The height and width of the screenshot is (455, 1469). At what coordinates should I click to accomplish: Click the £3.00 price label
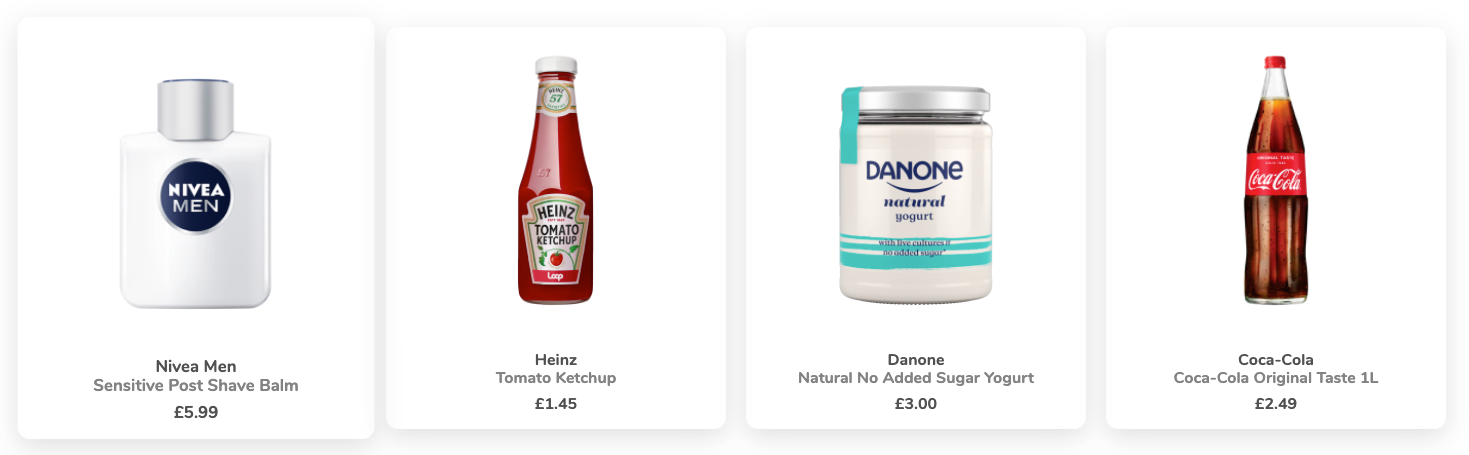pyautogui.click(x=916, y=404)
